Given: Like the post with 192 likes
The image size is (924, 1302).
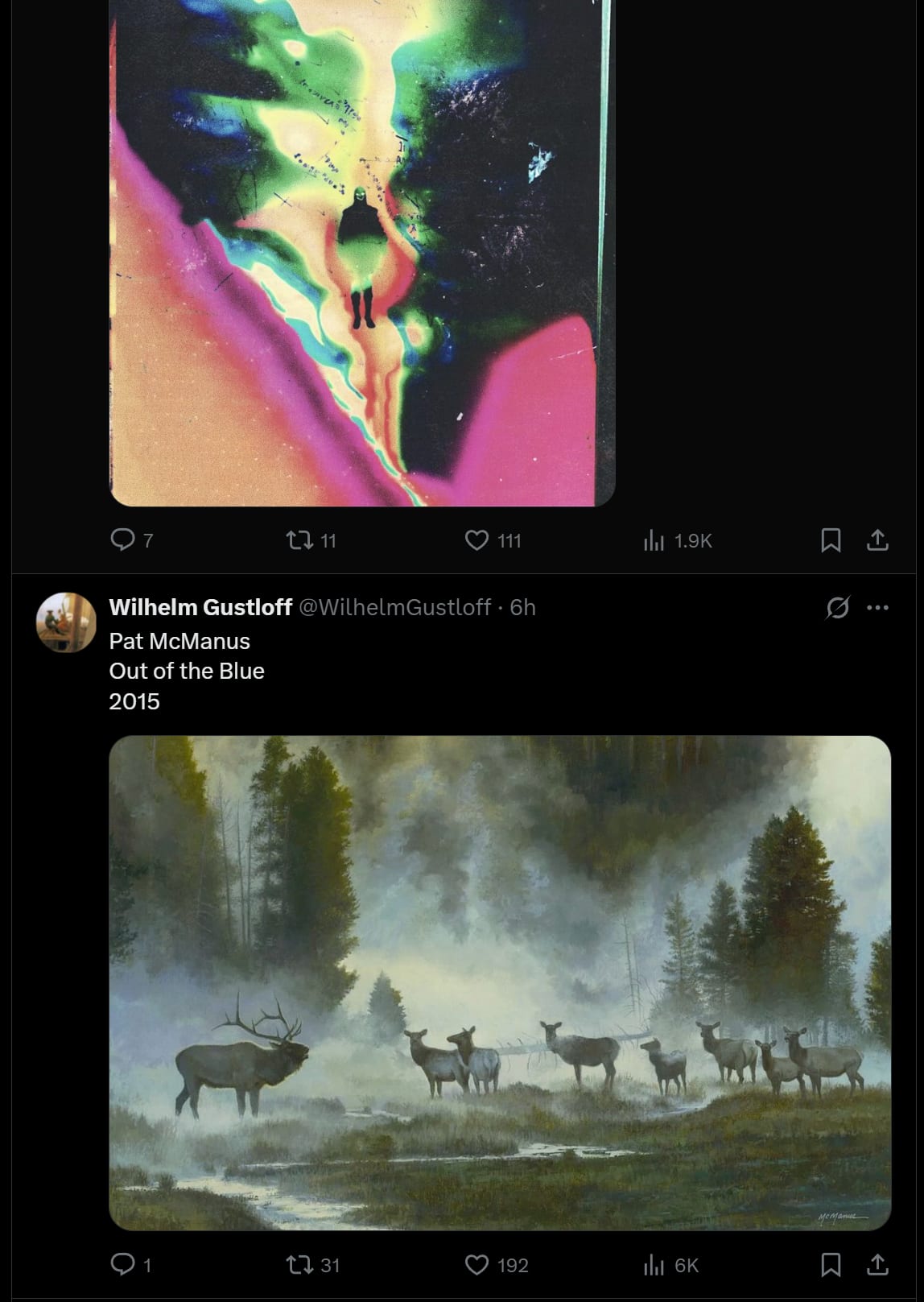Looking at the screenshot, I should coord(477,1264).
